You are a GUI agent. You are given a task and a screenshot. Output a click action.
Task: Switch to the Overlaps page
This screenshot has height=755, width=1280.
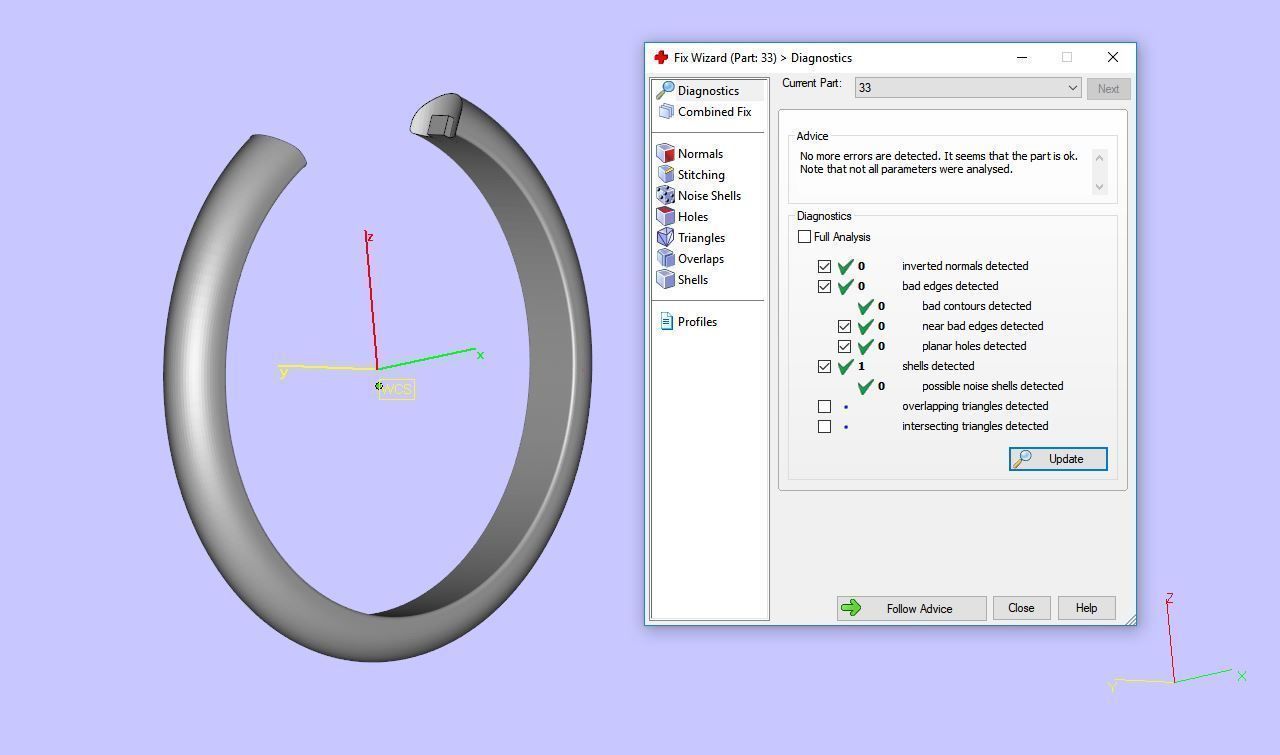tap(701, 259)
